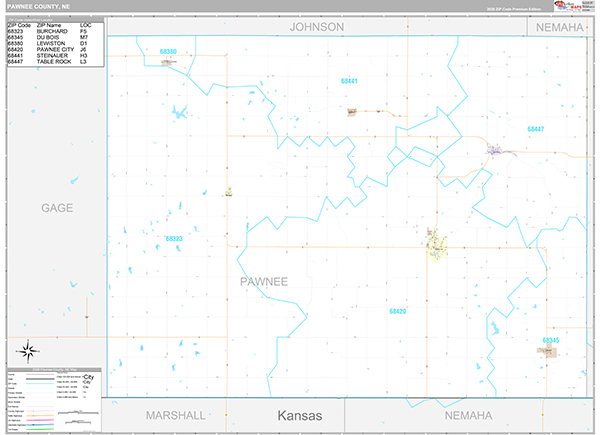Click the 68323 ZIP label on the map

(174, 239)
